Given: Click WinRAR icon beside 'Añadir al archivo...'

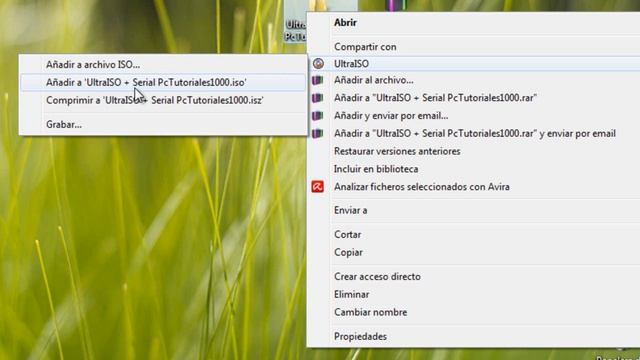Looking at the screenshot, I should pyautogui.click(x=318, y=80).
